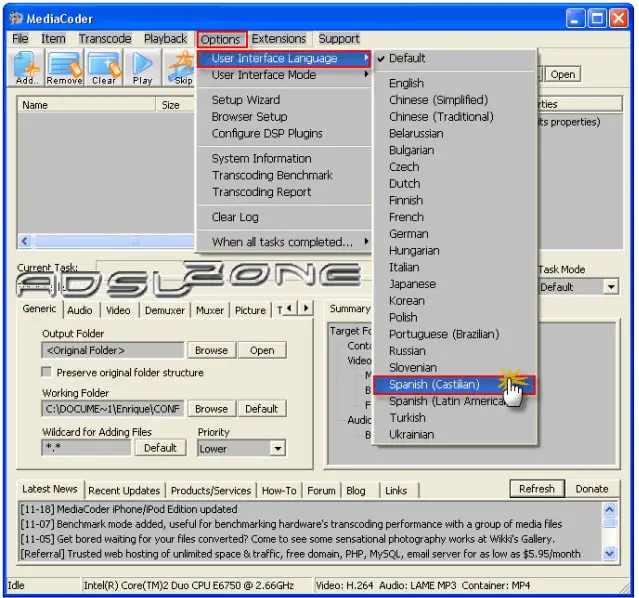Select English language
Image resolution: width=639 pixels, height=598 pixels.
pos(454,83)
